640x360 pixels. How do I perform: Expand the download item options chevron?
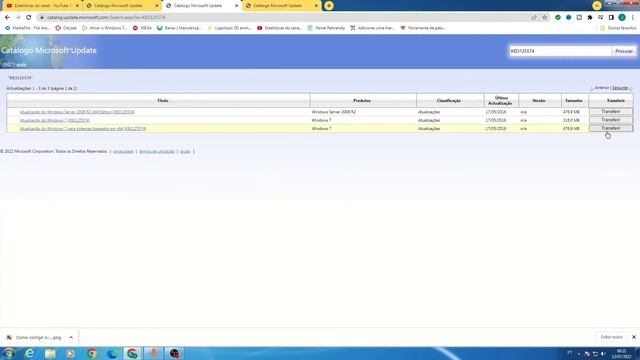coord(71,338)
